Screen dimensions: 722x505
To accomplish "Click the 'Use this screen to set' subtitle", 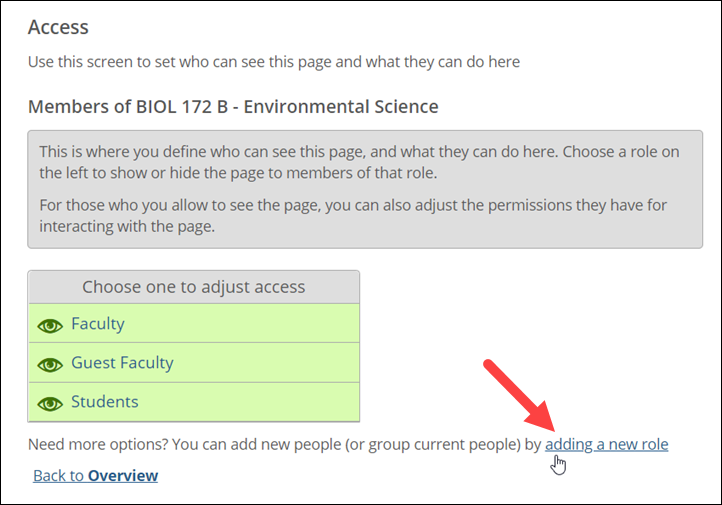I will click(274, 62).
